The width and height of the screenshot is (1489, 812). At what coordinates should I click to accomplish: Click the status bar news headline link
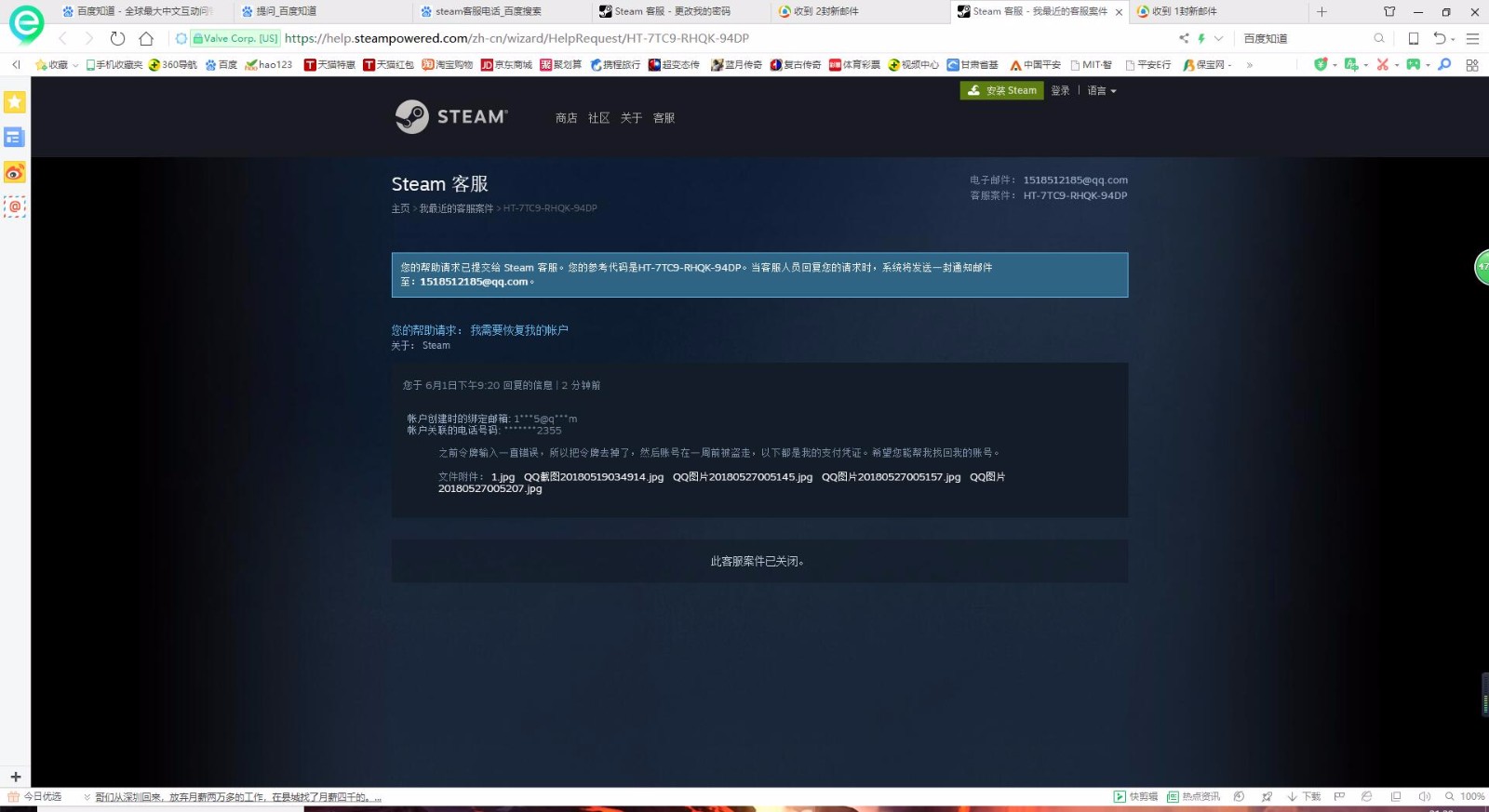click(238, 797)
